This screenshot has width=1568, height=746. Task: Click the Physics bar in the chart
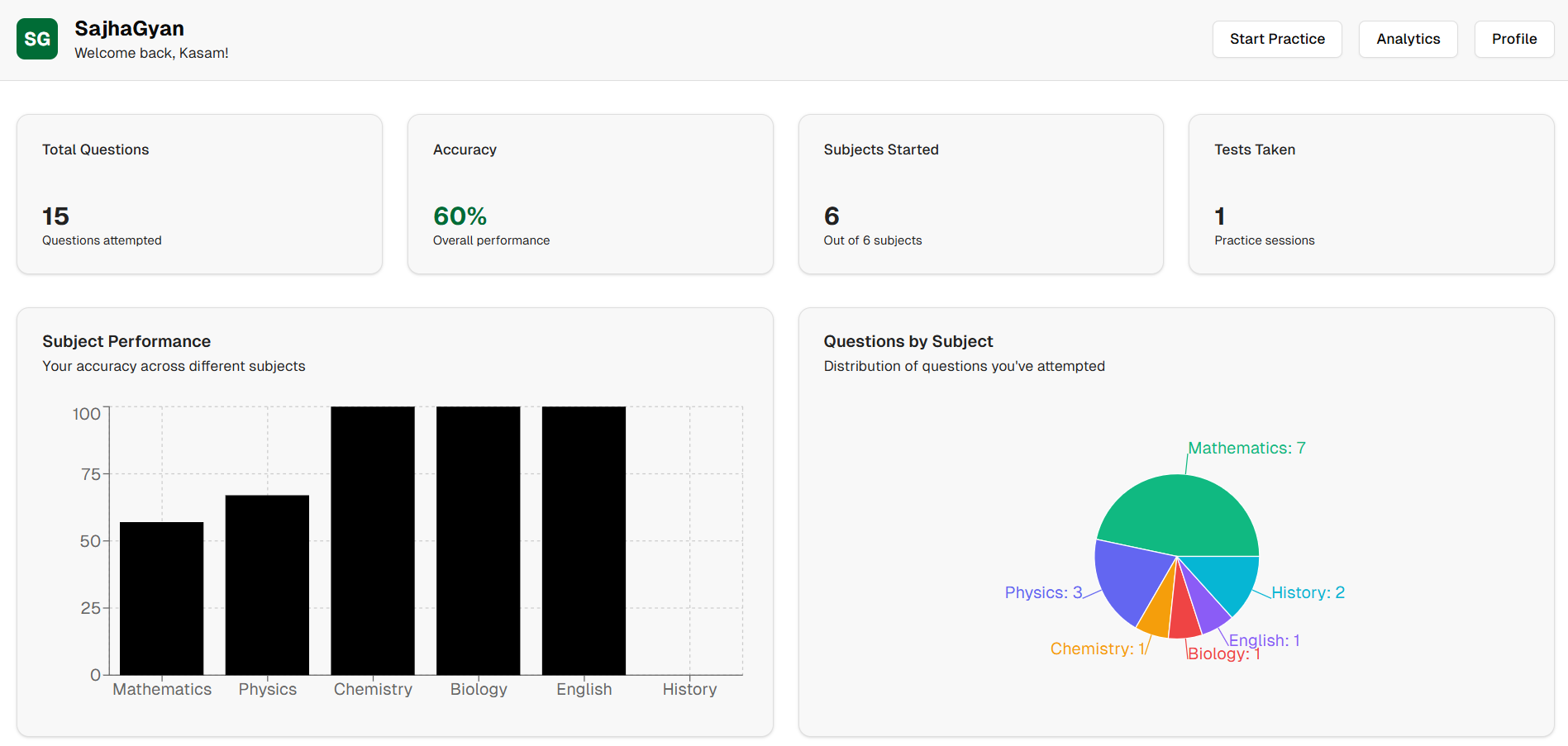coord(267,585)
